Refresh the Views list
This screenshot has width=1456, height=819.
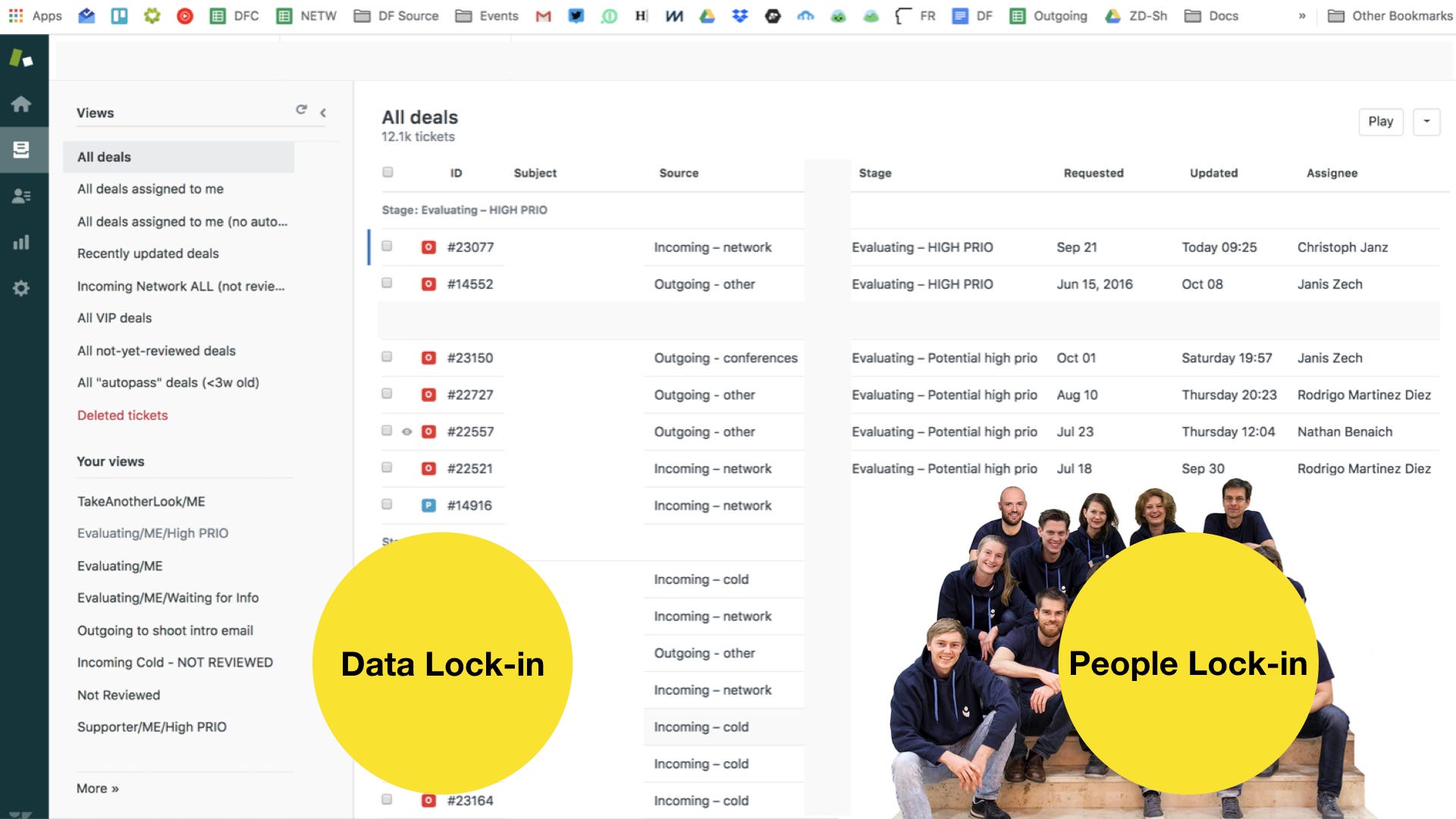[301, 110]
